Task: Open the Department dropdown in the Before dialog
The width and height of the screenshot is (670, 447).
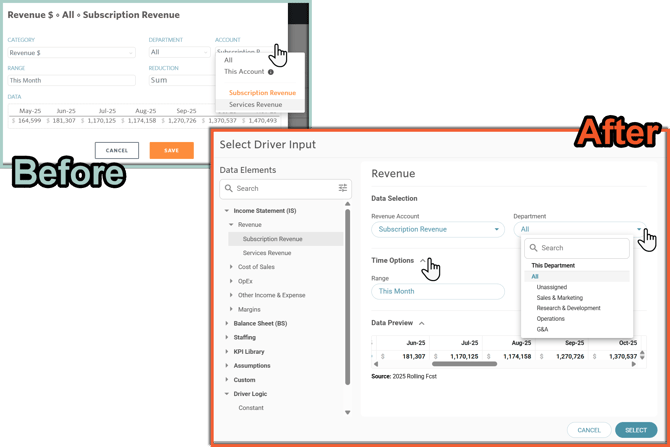Action: click(x=178, y=52)
